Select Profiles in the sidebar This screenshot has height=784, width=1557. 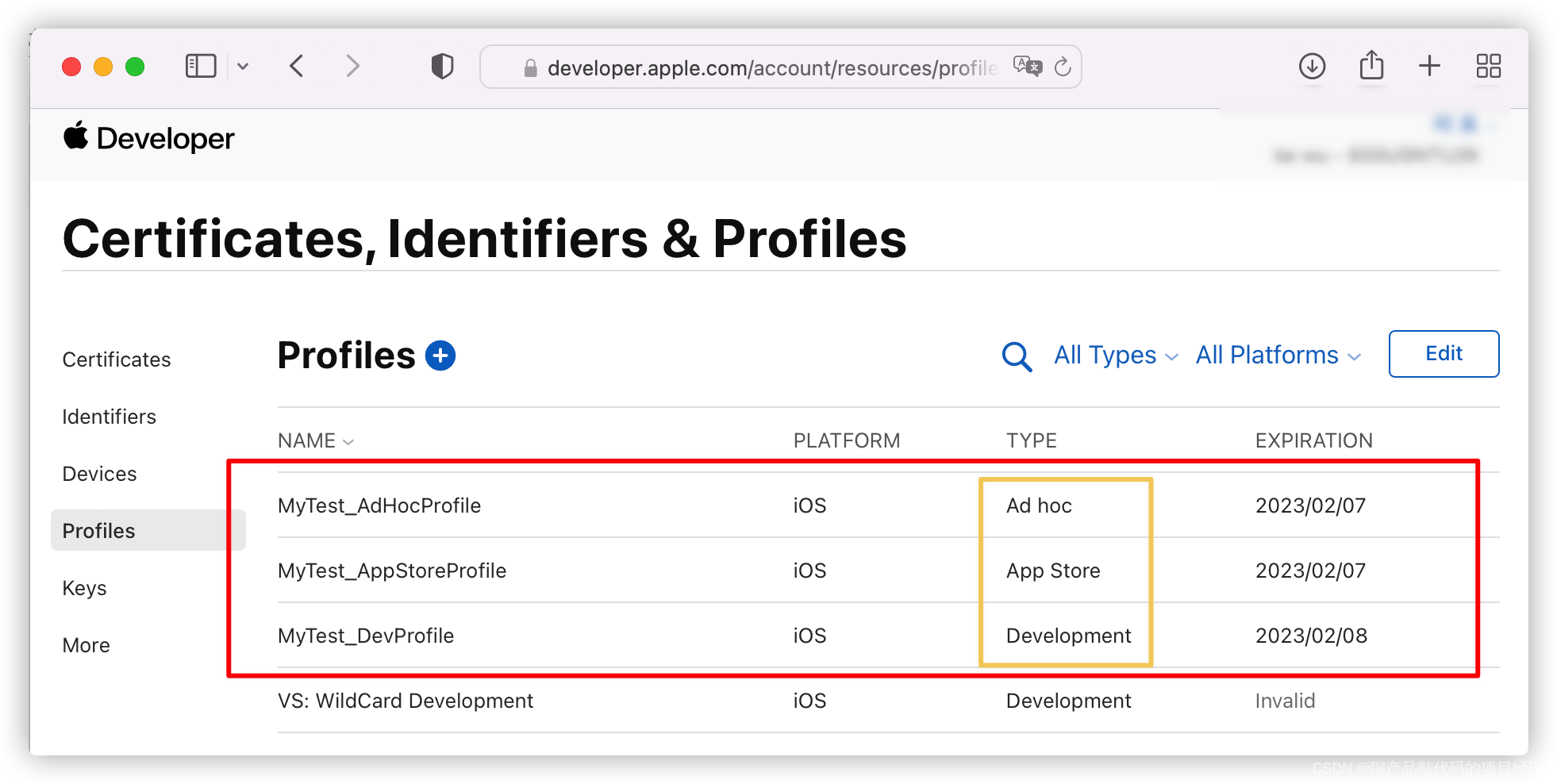click(x=148, y=530)
